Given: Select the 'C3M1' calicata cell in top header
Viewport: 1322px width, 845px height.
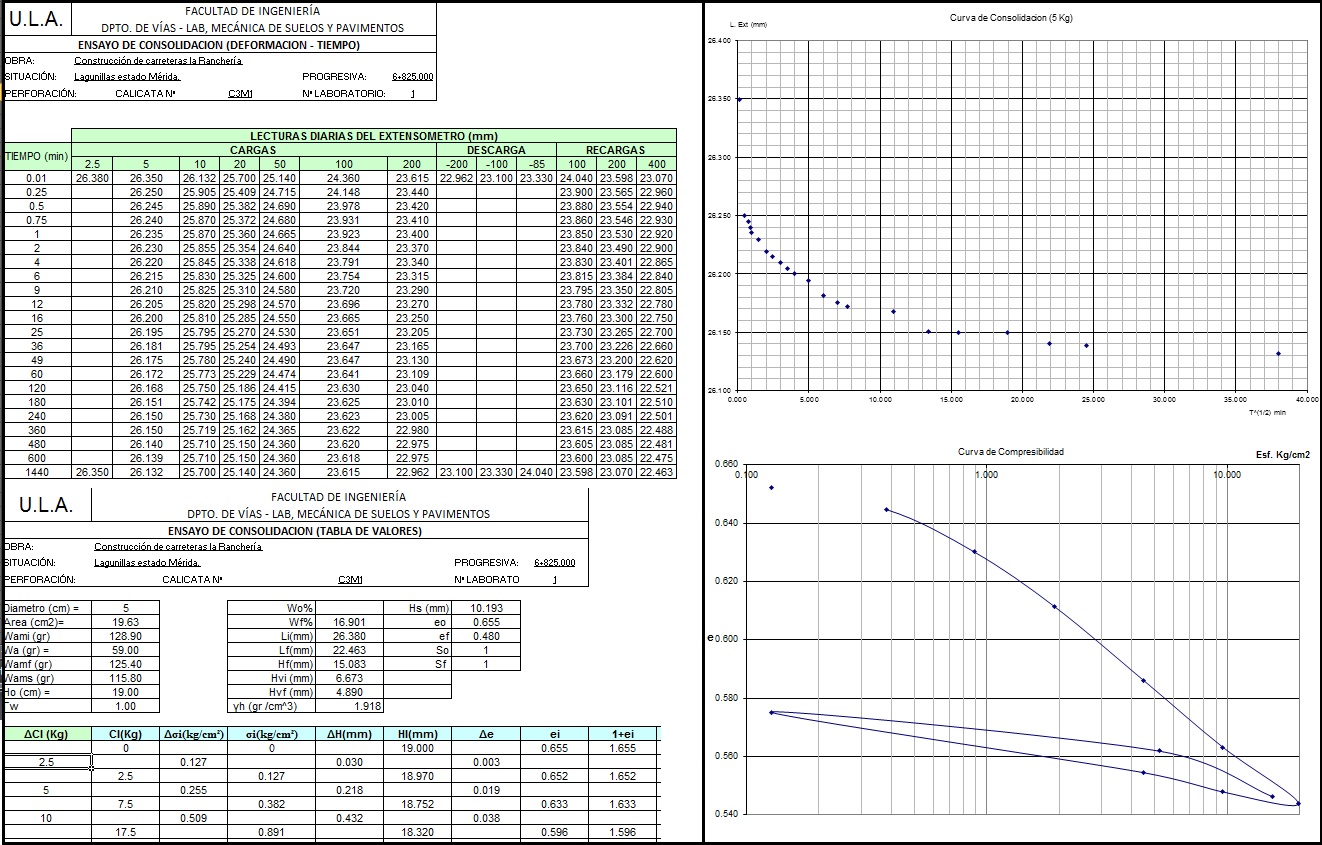Looking at the screenshot, I should [240, 94].
